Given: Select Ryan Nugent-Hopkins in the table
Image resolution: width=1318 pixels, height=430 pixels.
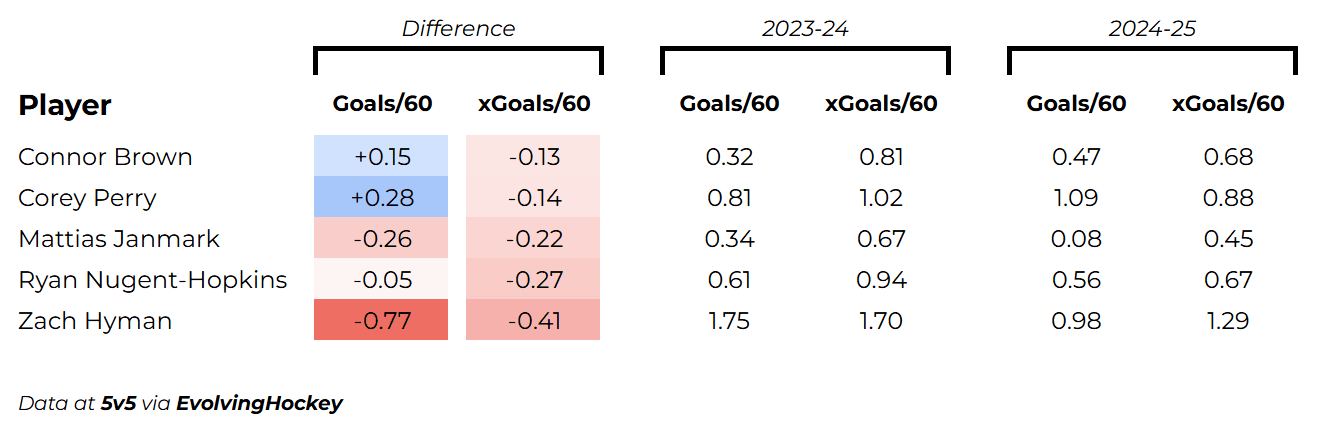Looking at the screenshot, I should 152,280.
